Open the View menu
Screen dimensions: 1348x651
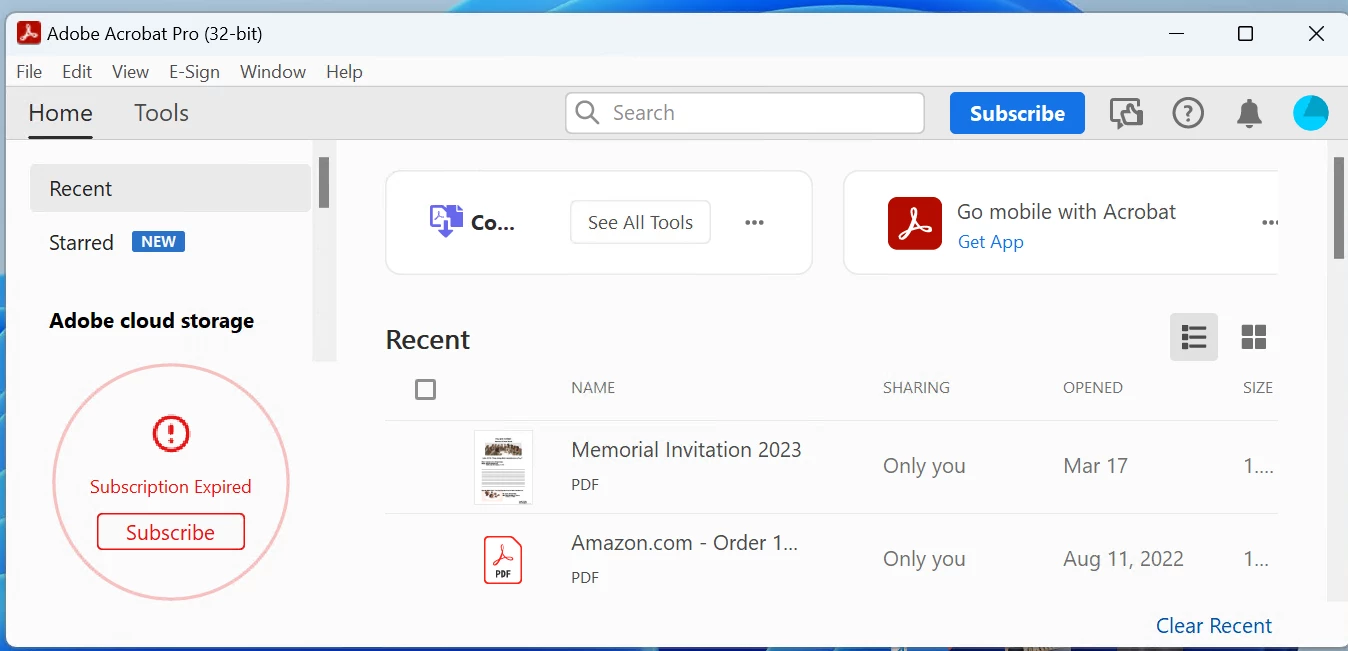[x=130, y=72]
